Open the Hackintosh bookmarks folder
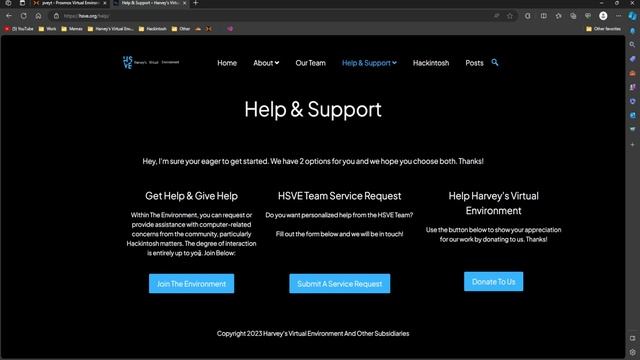640x360 pixels. tap(153, 29)
